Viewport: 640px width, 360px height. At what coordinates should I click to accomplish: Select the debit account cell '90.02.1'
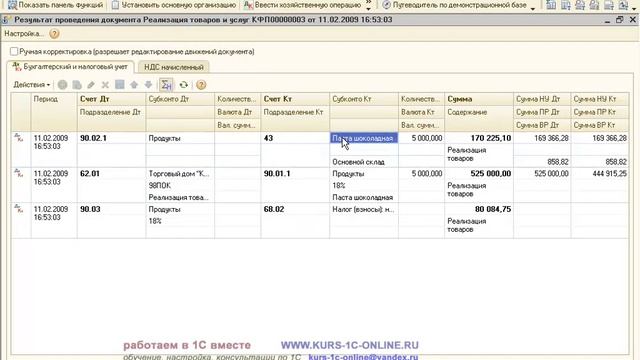click(x=111, y=138)
